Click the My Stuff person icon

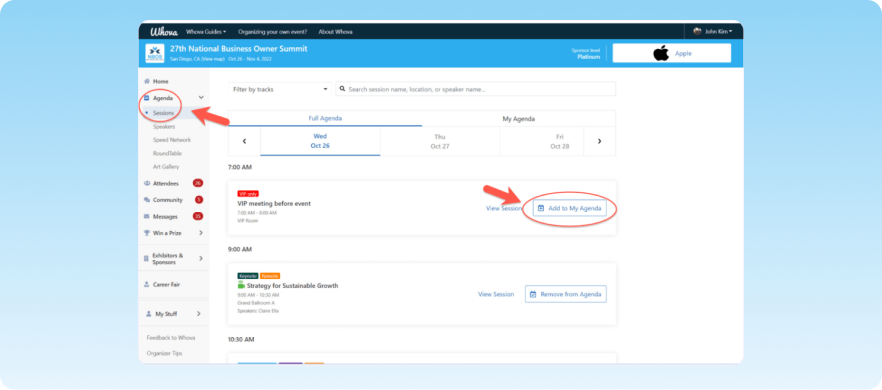tap(148, 314)
